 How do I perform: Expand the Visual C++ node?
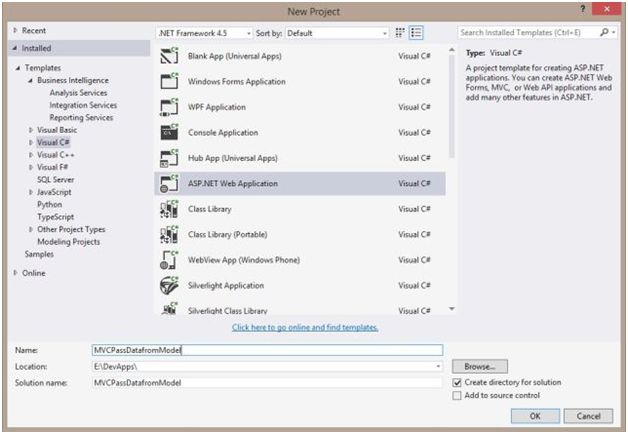(x=30, y=155)
